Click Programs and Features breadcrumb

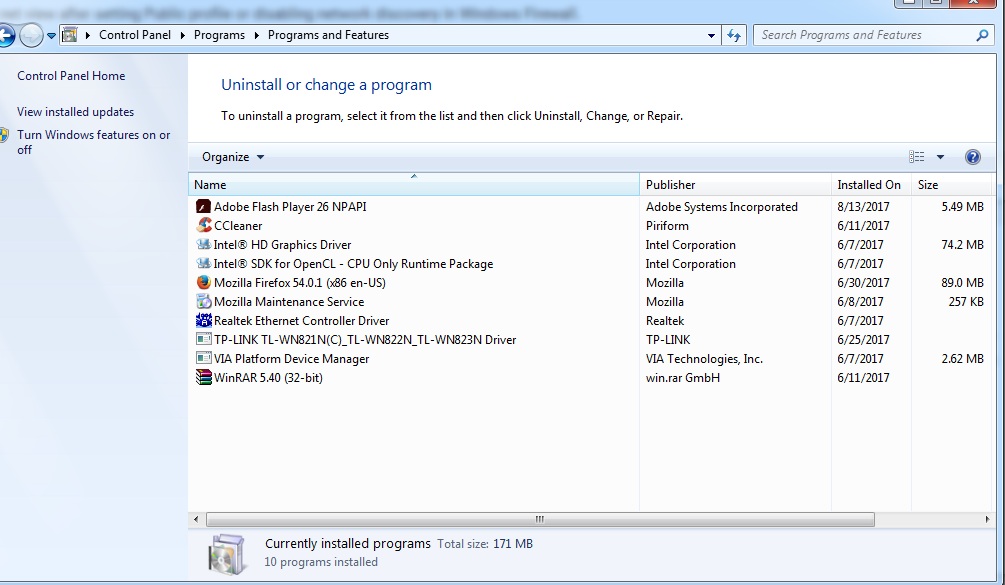[x=328, y=35]
